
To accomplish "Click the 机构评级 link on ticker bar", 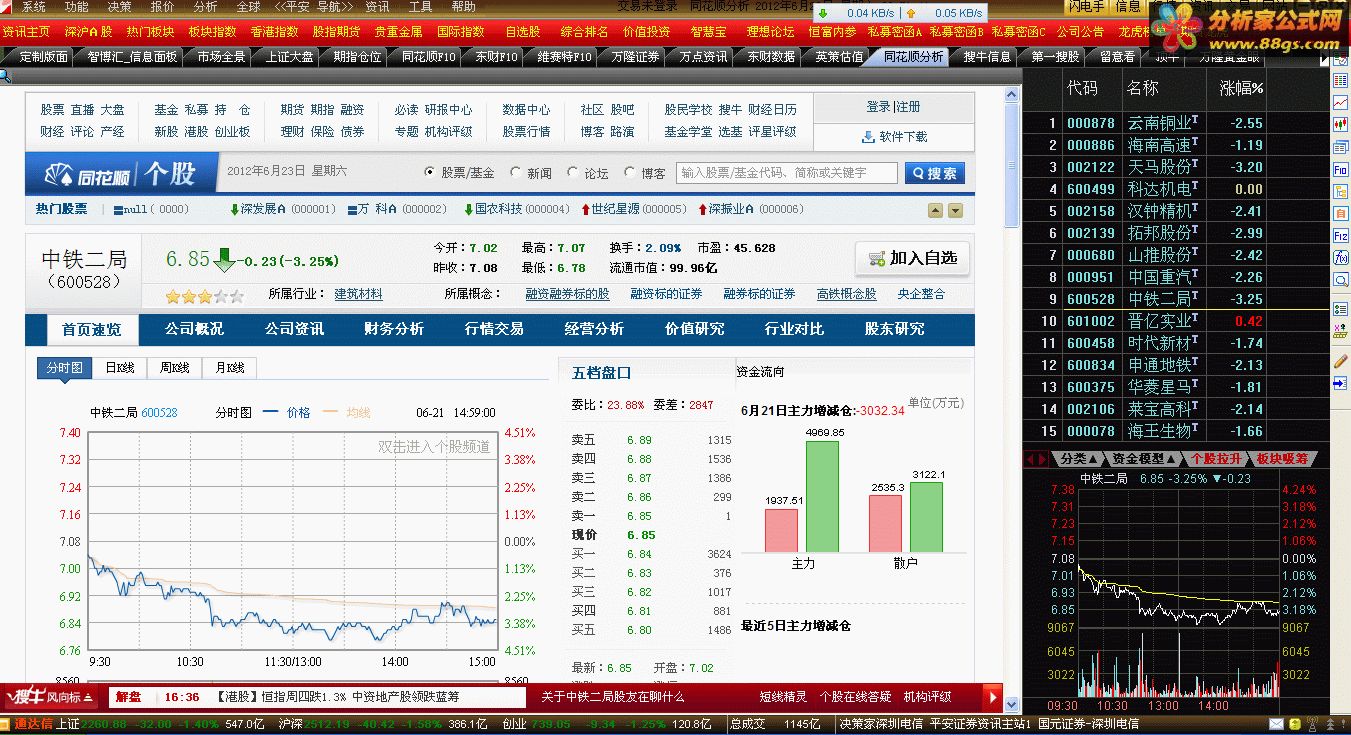I will pyautogui.click(x=928, y=697).
